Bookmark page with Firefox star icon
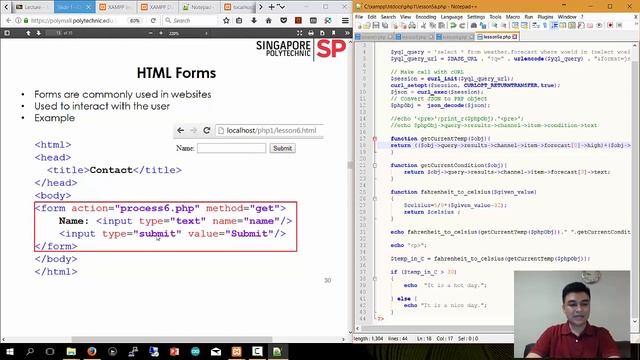 pyautogui.click(x=226, y=20)
